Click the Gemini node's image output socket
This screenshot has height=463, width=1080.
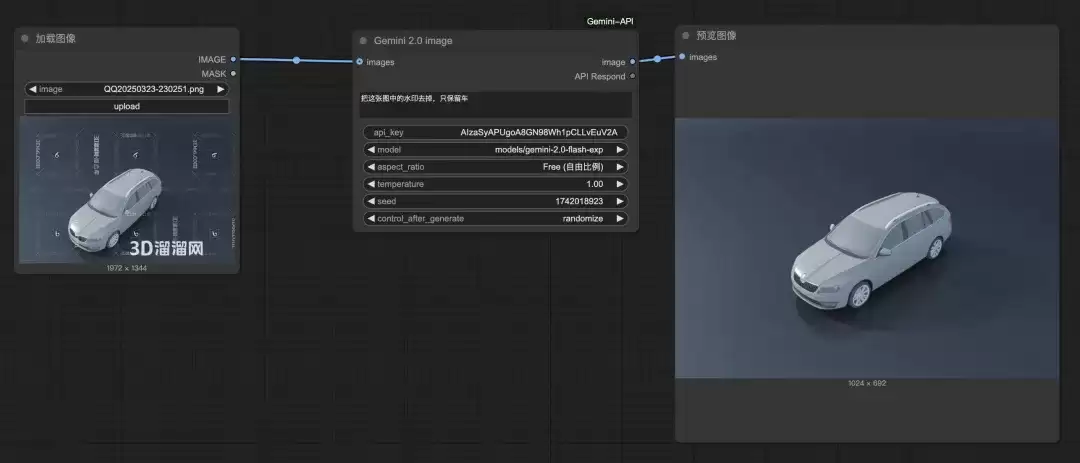pos(632,62)
